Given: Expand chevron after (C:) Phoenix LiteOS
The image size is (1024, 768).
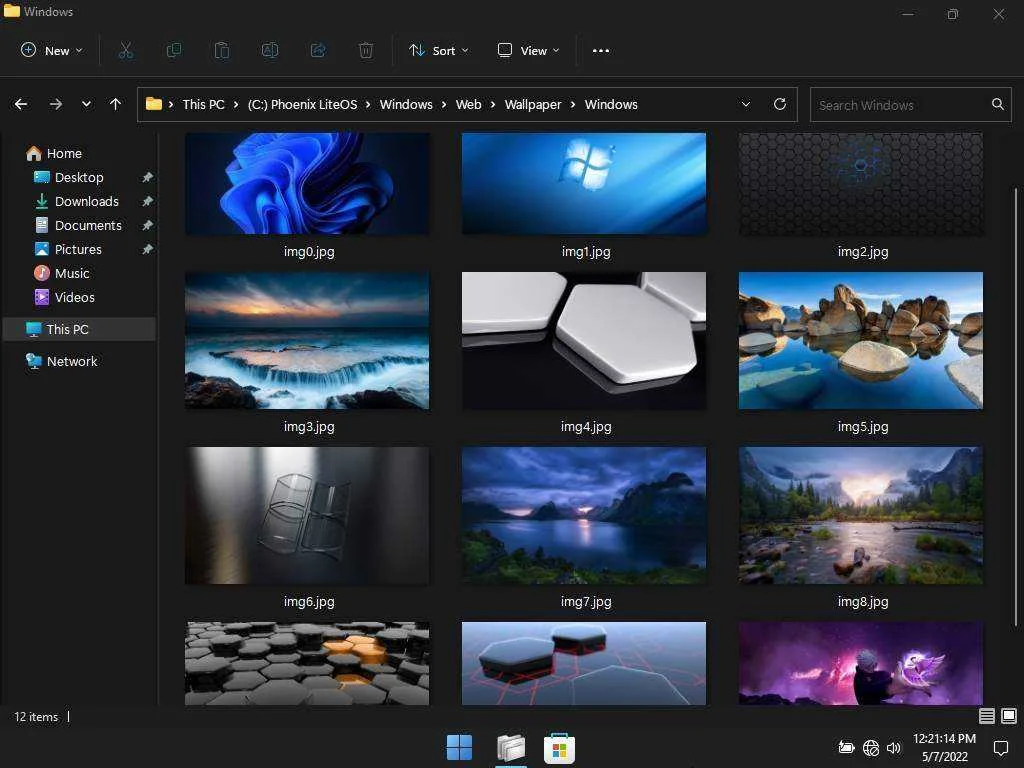Looking at the screenshot, I should pyautogui.click(x=368, y=104).
